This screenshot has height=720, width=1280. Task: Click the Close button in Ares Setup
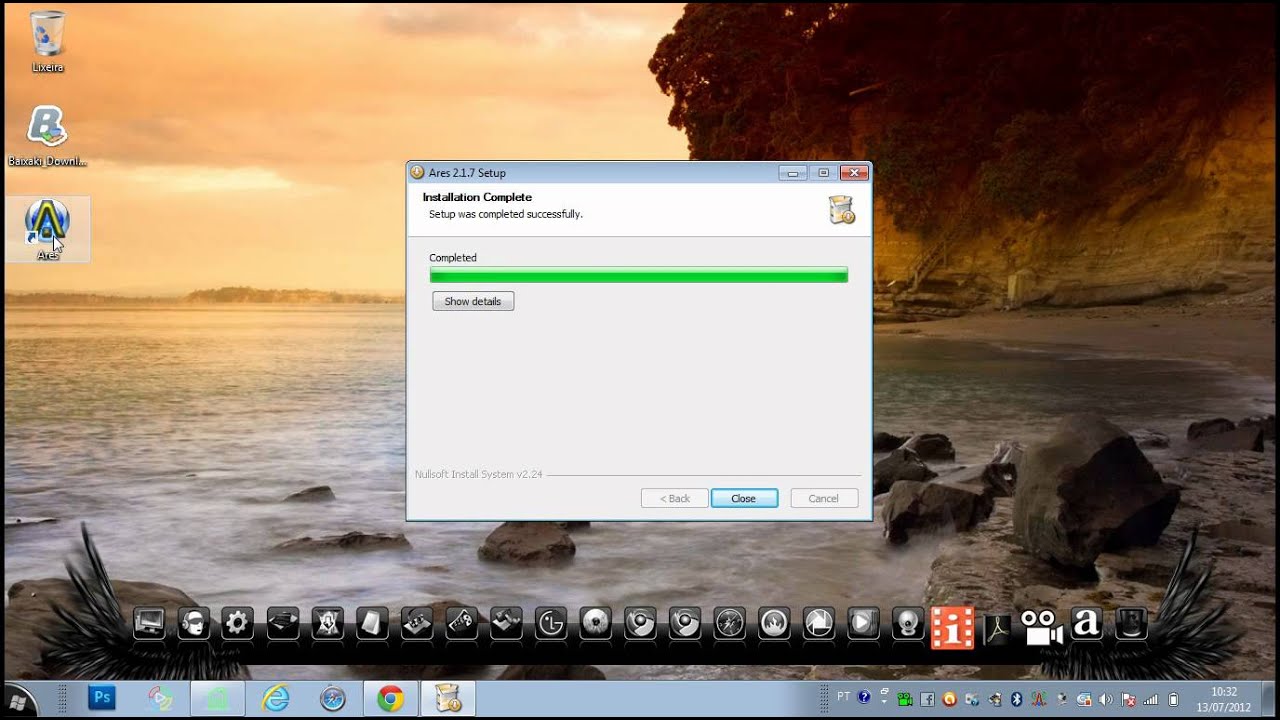744,498
